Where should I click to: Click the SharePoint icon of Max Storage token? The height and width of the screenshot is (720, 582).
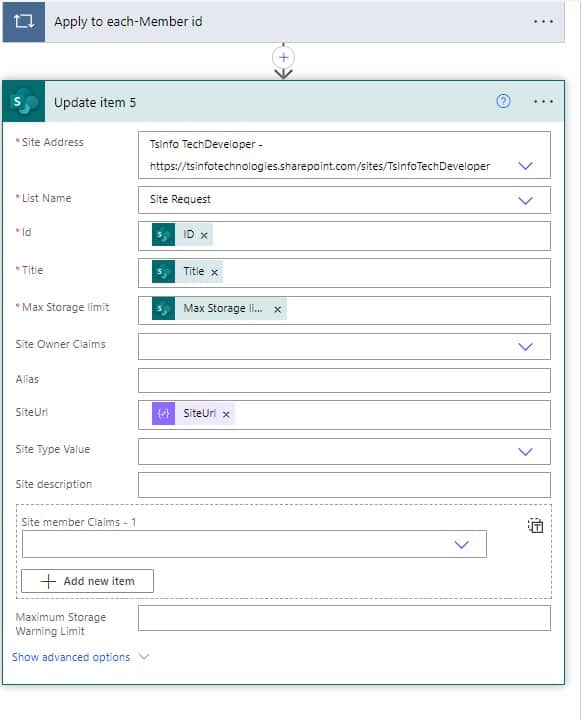click(x=164, y=308)
